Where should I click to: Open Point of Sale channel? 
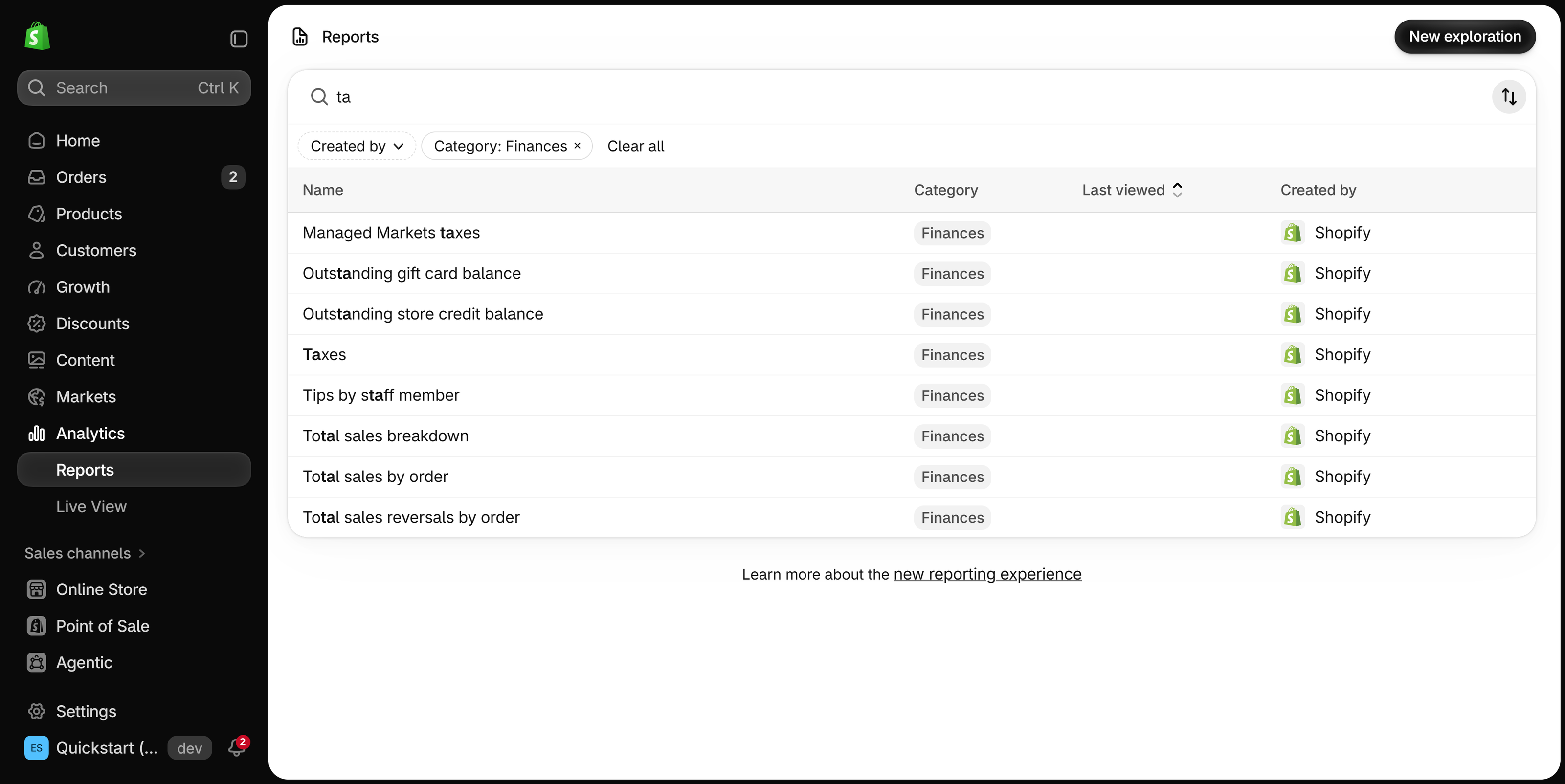[x=134, y=626]
